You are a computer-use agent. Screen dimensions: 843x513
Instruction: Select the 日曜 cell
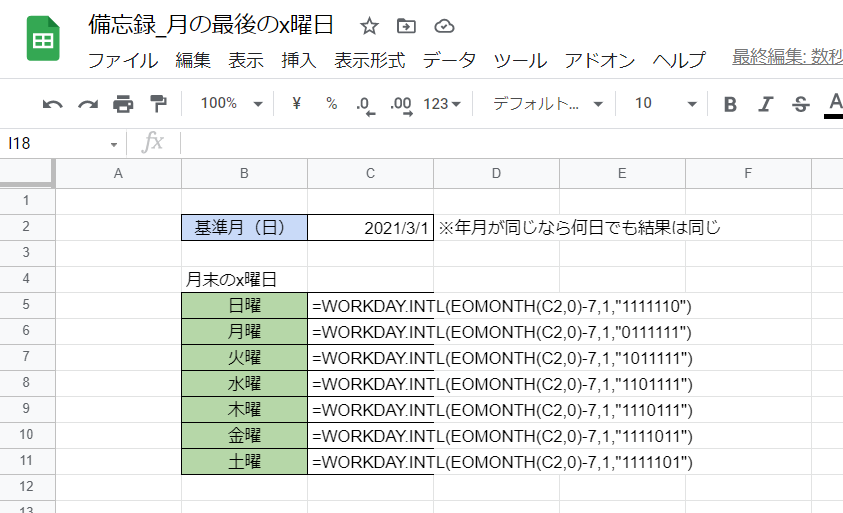pyautogui.click(x=244, y=305)
